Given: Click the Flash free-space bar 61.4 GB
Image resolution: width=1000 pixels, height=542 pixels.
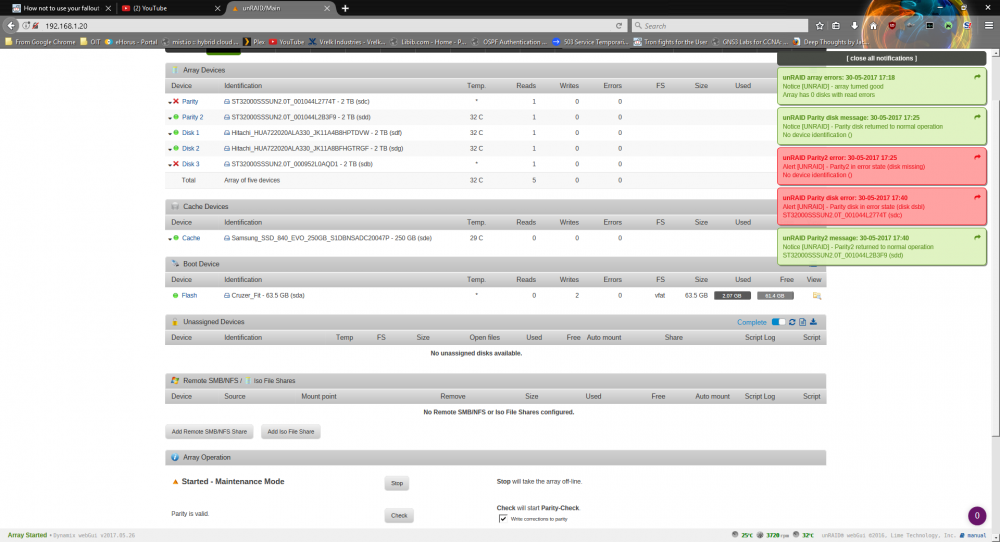Looking at the screenshot, I should coord(775,296).
